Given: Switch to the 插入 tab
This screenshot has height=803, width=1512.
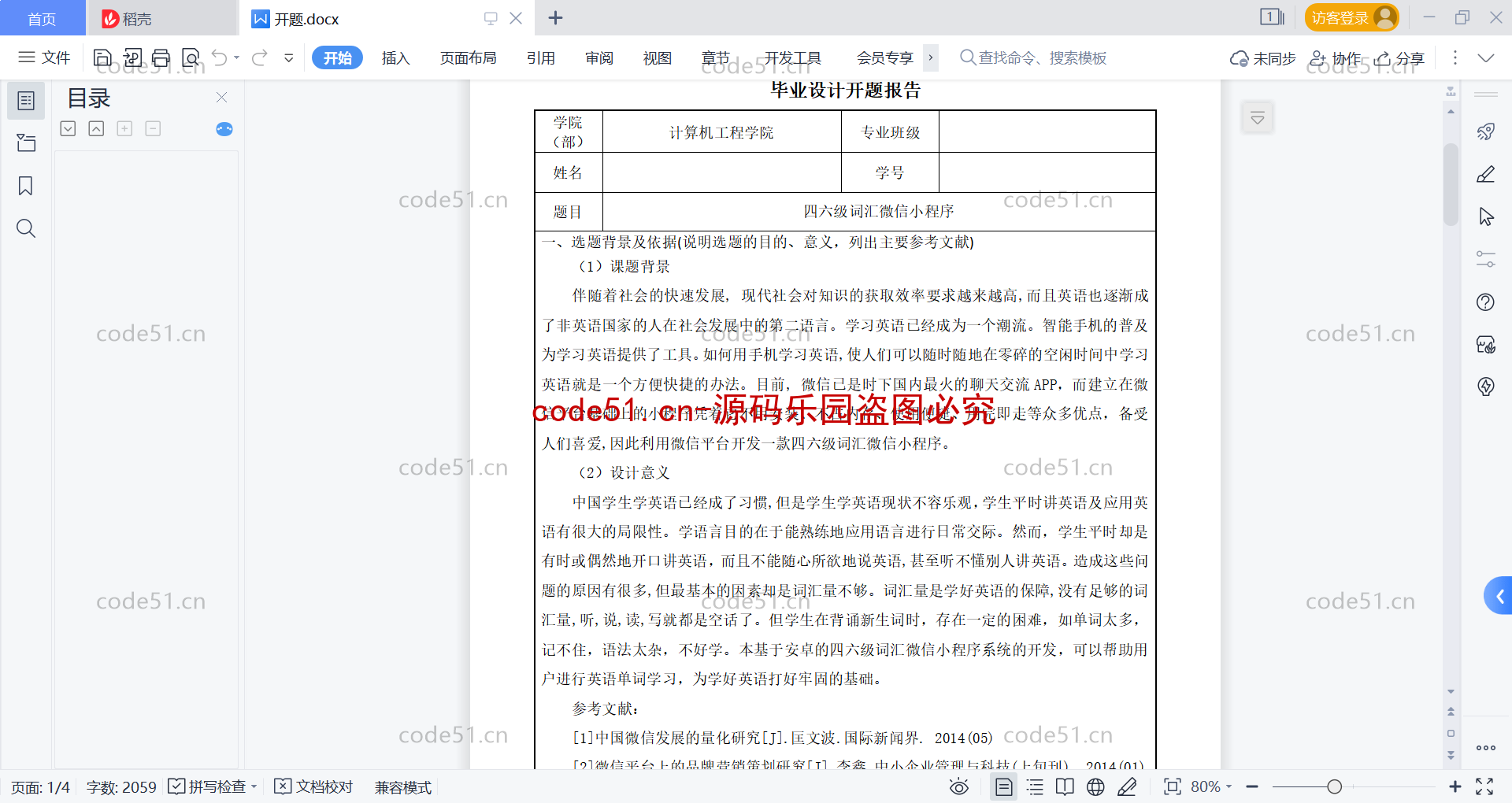Looking at the screenshot, I should 395,57.
